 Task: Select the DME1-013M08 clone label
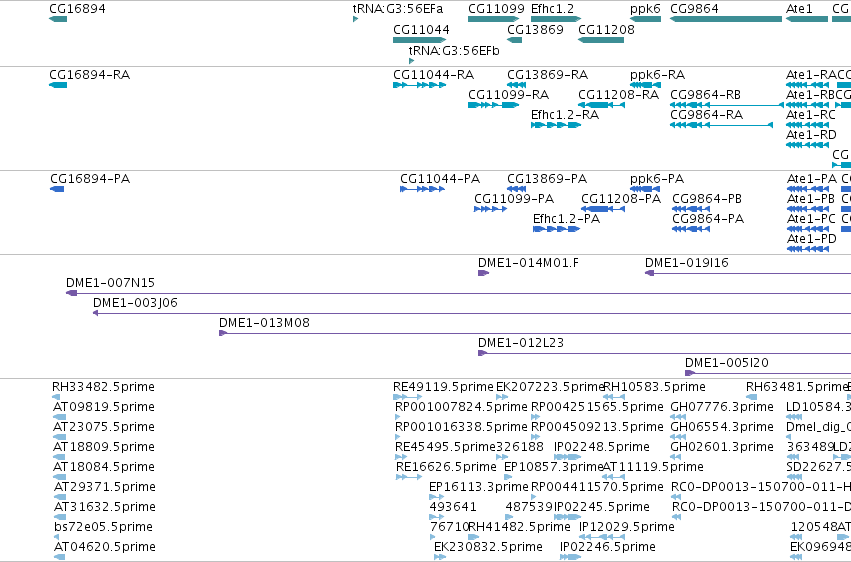264,323
